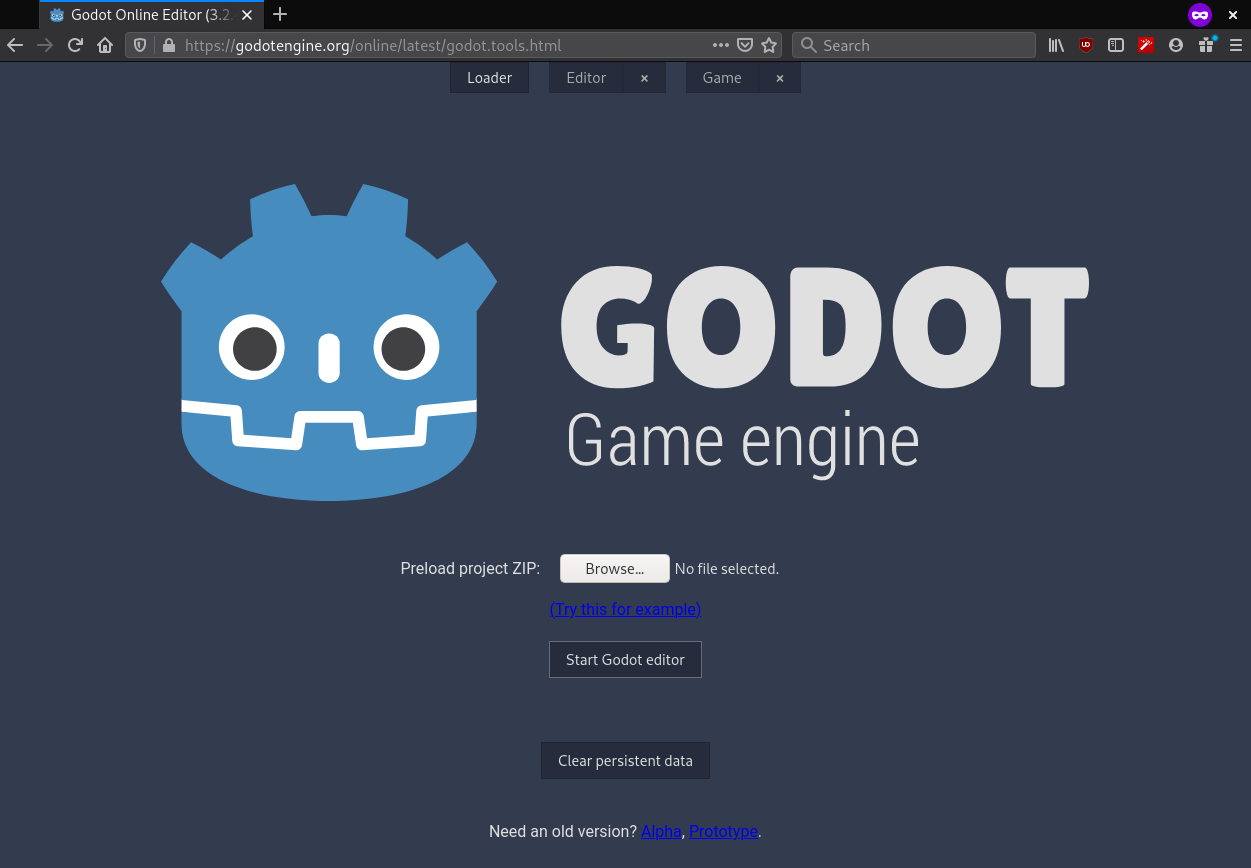Open the page actions three-dot menu
The height and width of the screenshot is (868, 1251).
point(721,45)
